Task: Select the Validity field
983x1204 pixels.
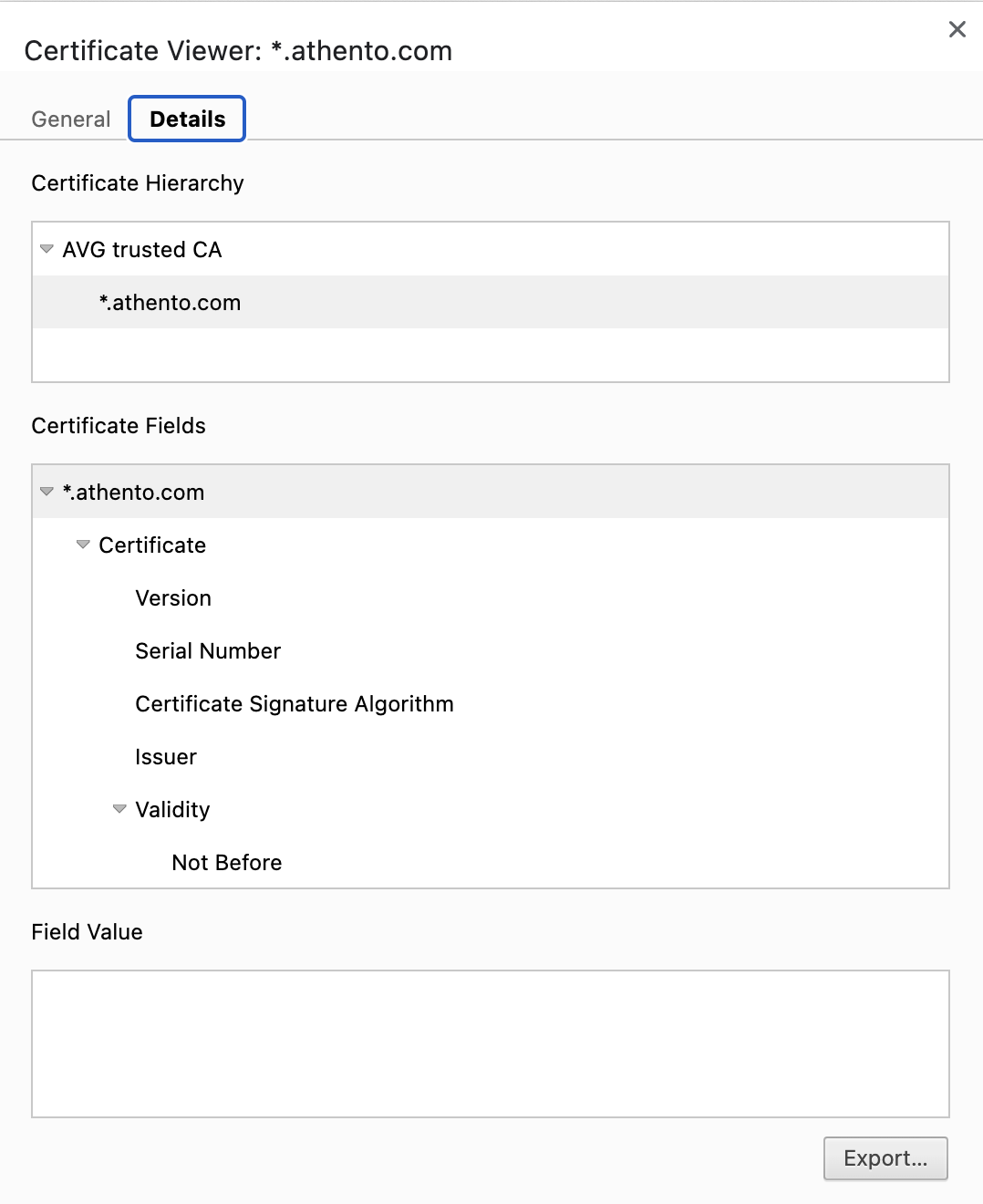Action: coord(172,810)
